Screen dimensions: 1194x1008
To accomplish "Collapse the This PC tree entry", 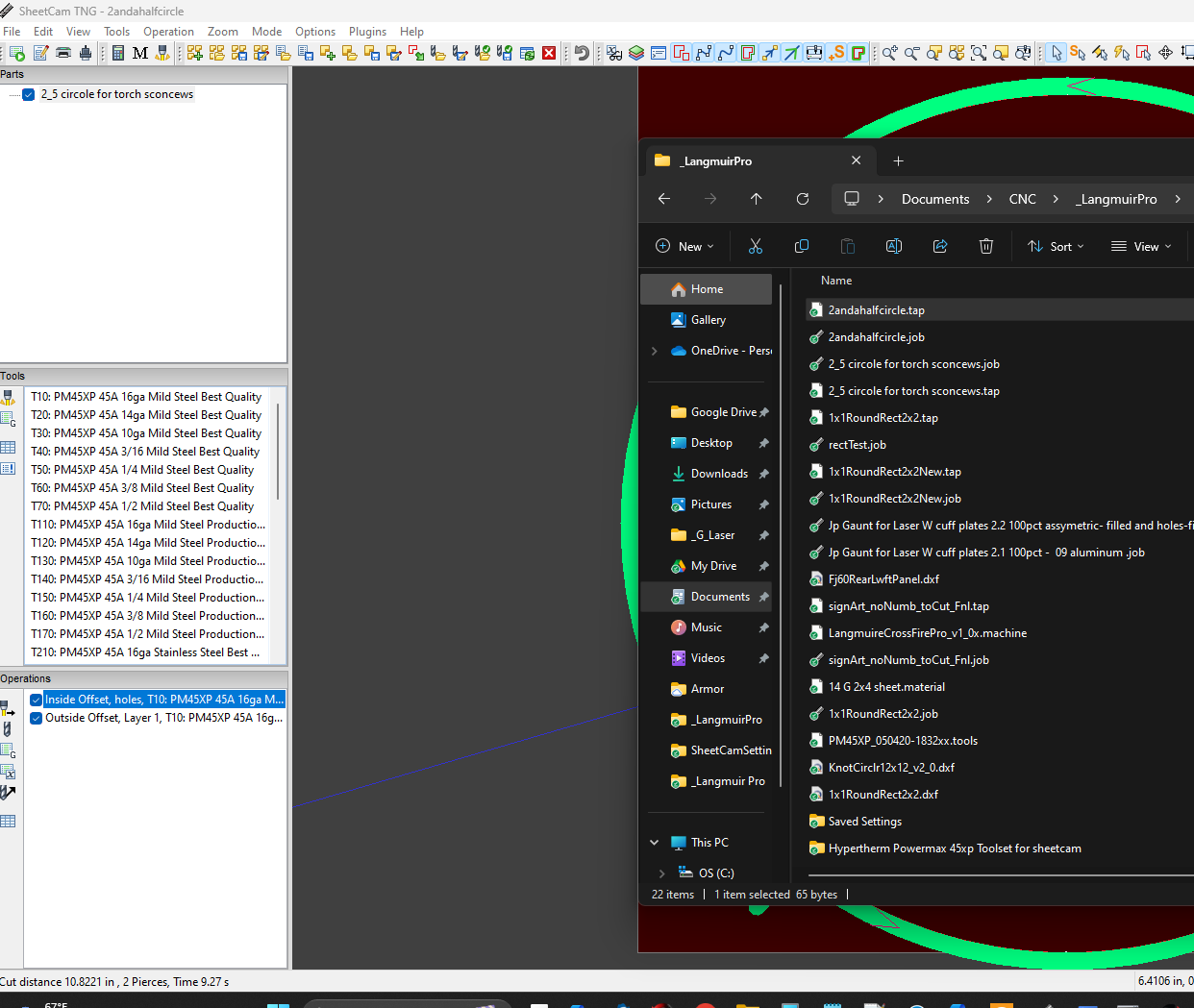I will [655, 842].
